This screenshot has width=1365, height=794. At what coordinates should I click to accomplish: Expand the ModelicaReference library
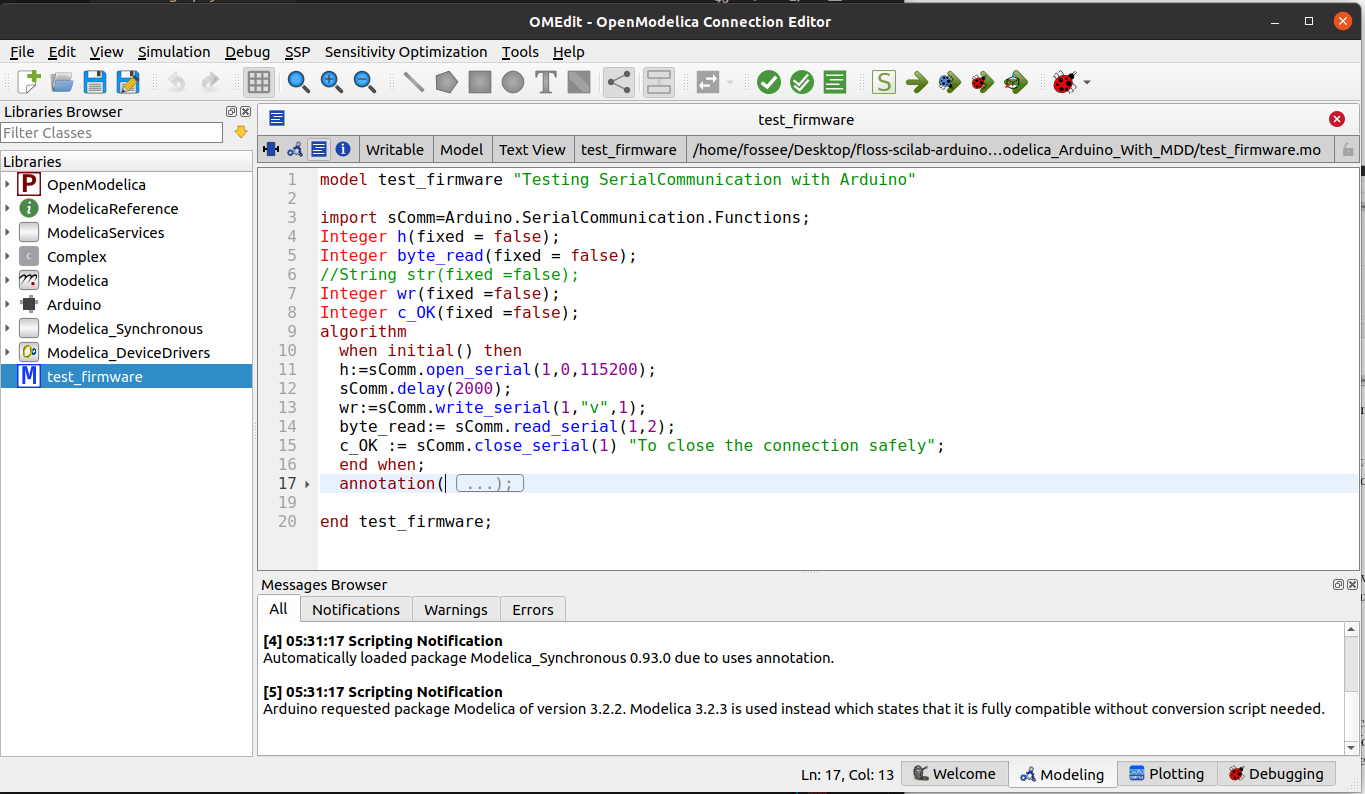click(x=7, y=208)
